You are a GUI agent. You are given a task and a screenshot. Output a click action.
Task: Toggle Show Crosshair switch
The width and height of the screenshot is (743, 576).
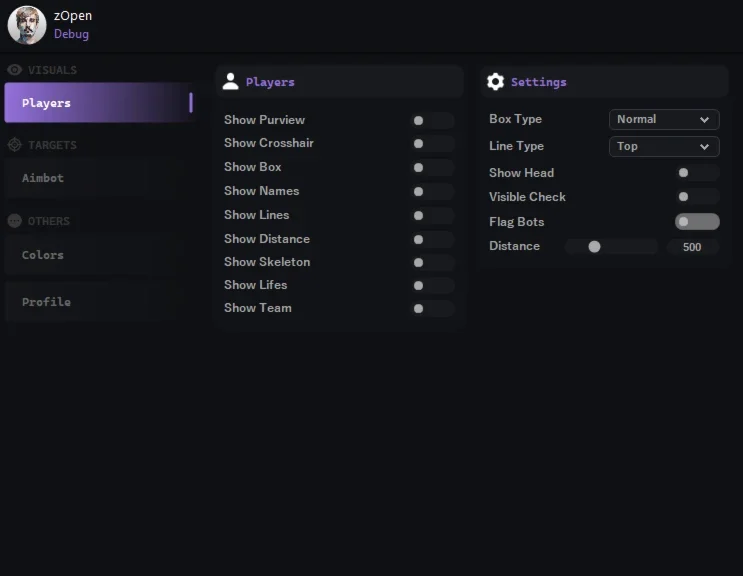click(x=433, y=144)
